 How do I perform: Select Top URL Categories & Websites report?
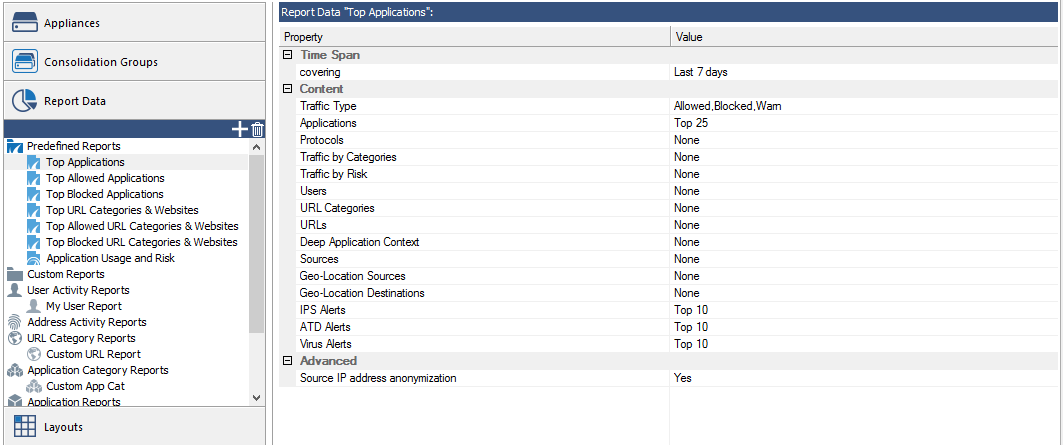point(122,210)
